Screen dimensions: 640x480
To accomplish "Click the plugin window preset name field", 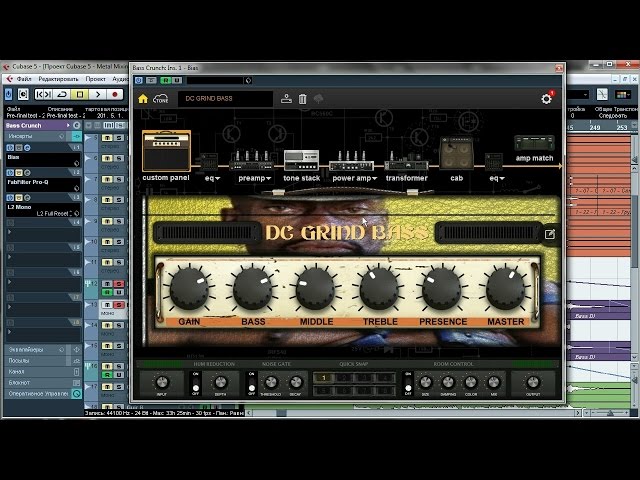I will tap(215, 80).
